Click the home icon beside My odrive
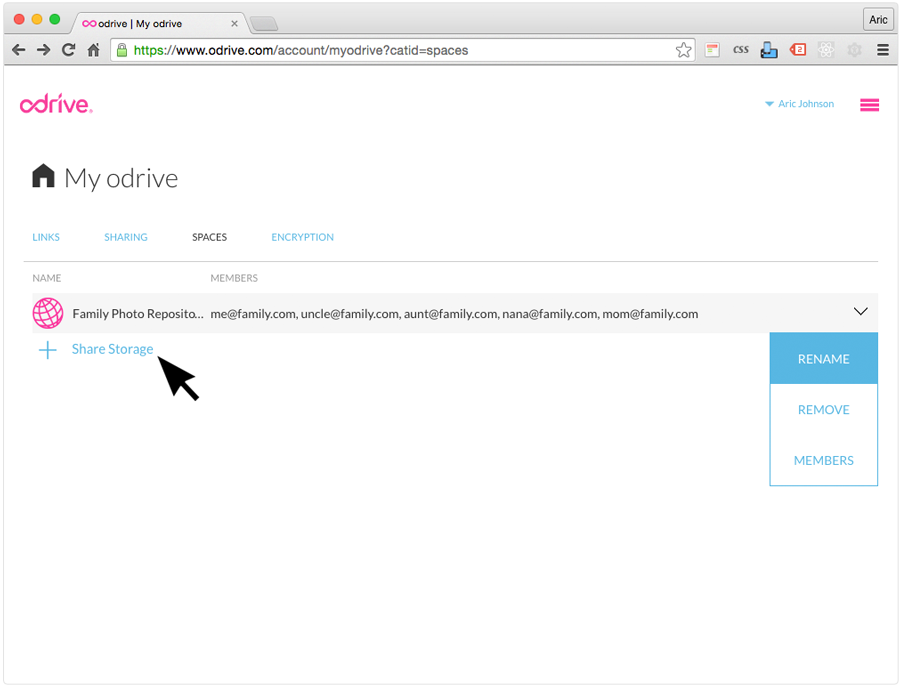This screenshot has width=900, height=686. click(x=43, y=176)
